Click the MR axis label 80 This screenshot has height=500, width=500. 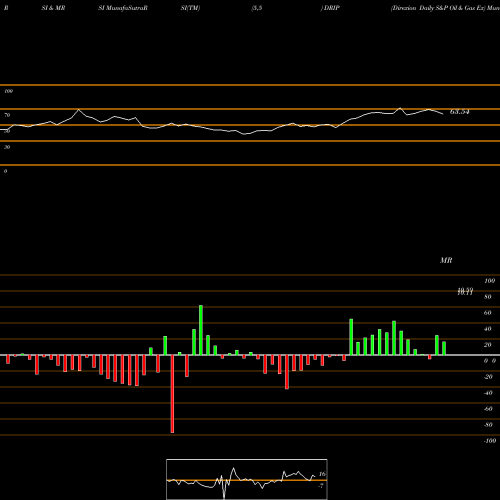pyautogui.click(x=488, y=297)
